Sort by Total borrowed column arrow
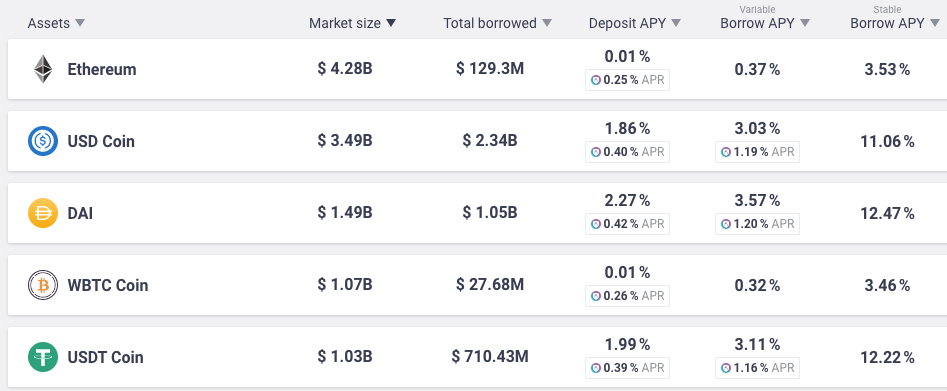947x391 pixels. pyautogui.click(x=547, y=23)
